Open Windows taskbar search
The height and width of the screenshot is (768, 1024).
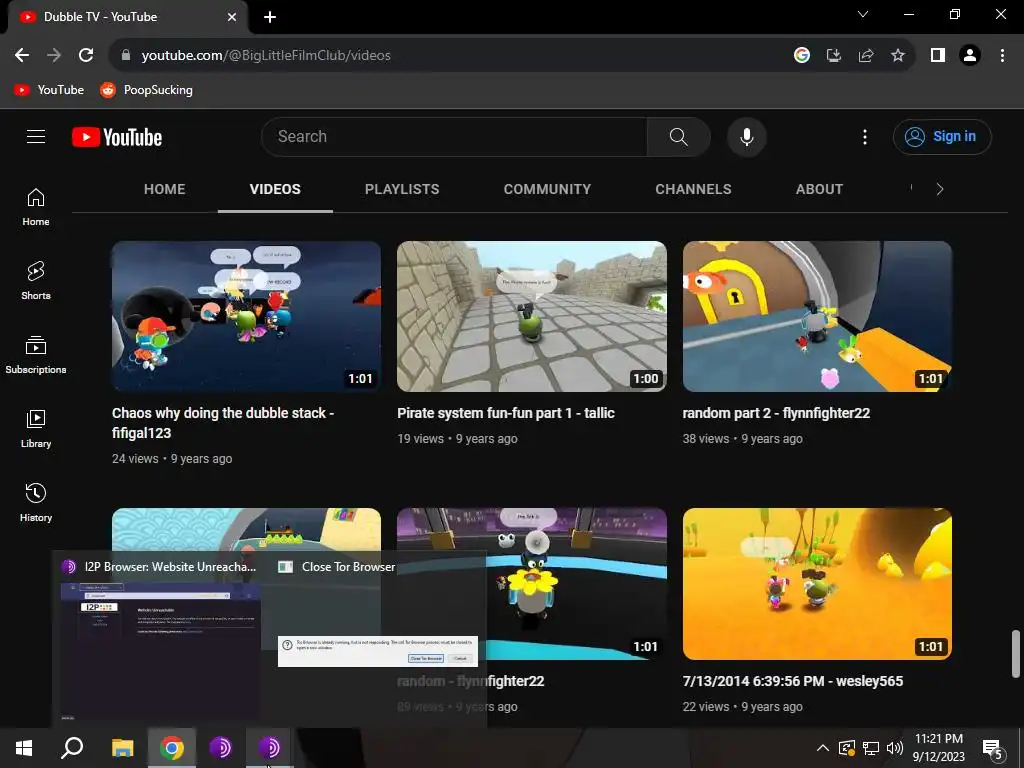(x=72, y=748)
